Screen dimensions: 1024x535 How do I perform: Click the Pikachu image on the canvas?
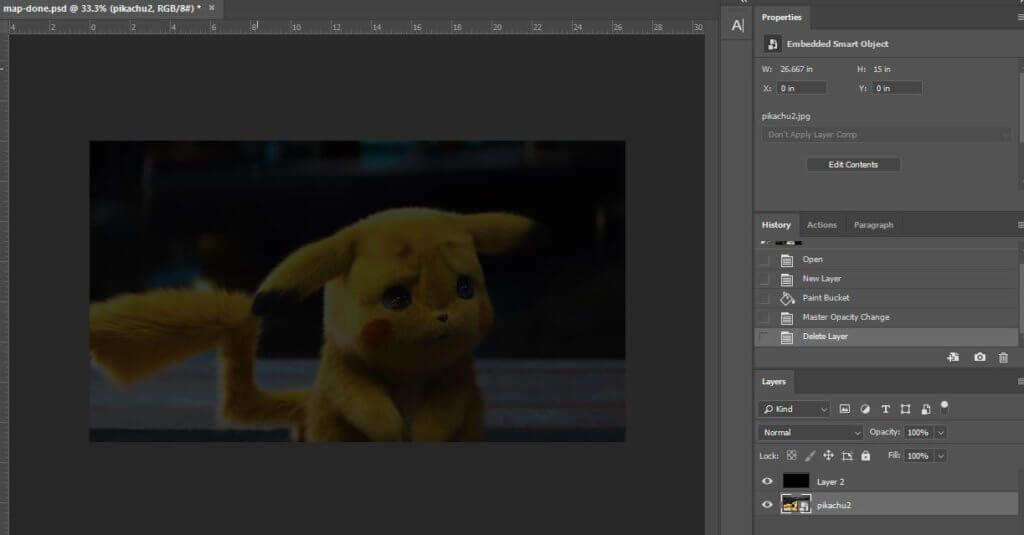(x=357, y=291)
